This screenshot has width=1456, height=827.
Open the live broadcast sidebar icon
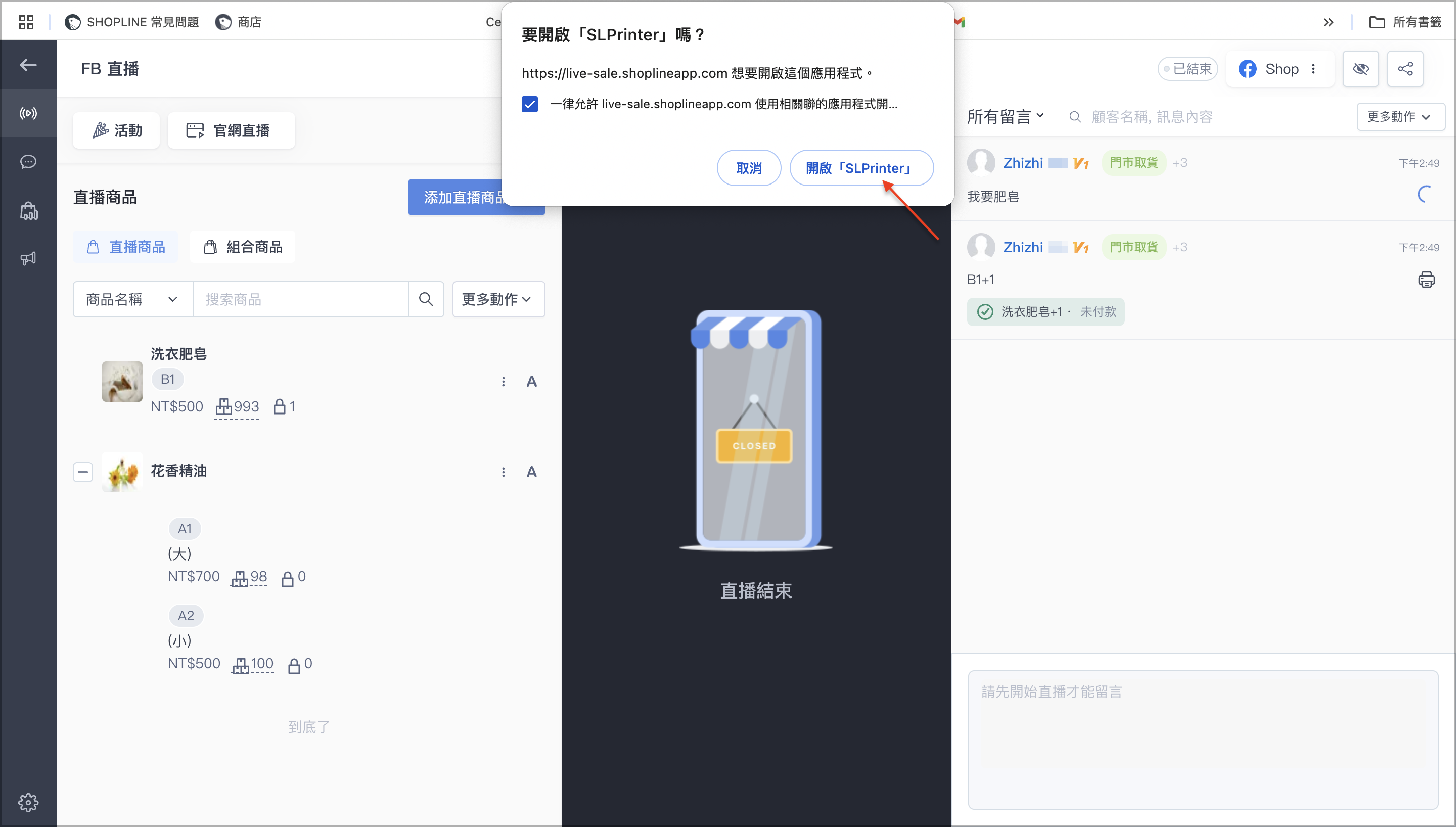click(x=28, y=113)
